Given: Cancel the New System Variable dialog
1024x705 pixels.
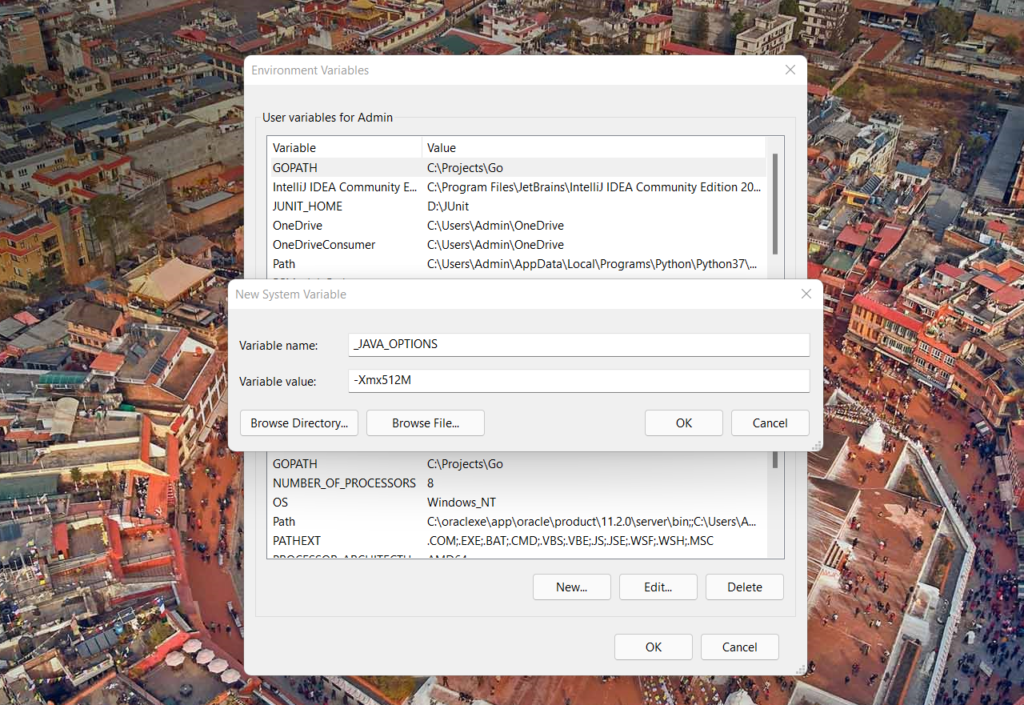Looking at the screenshot, I should coord(769,423).
